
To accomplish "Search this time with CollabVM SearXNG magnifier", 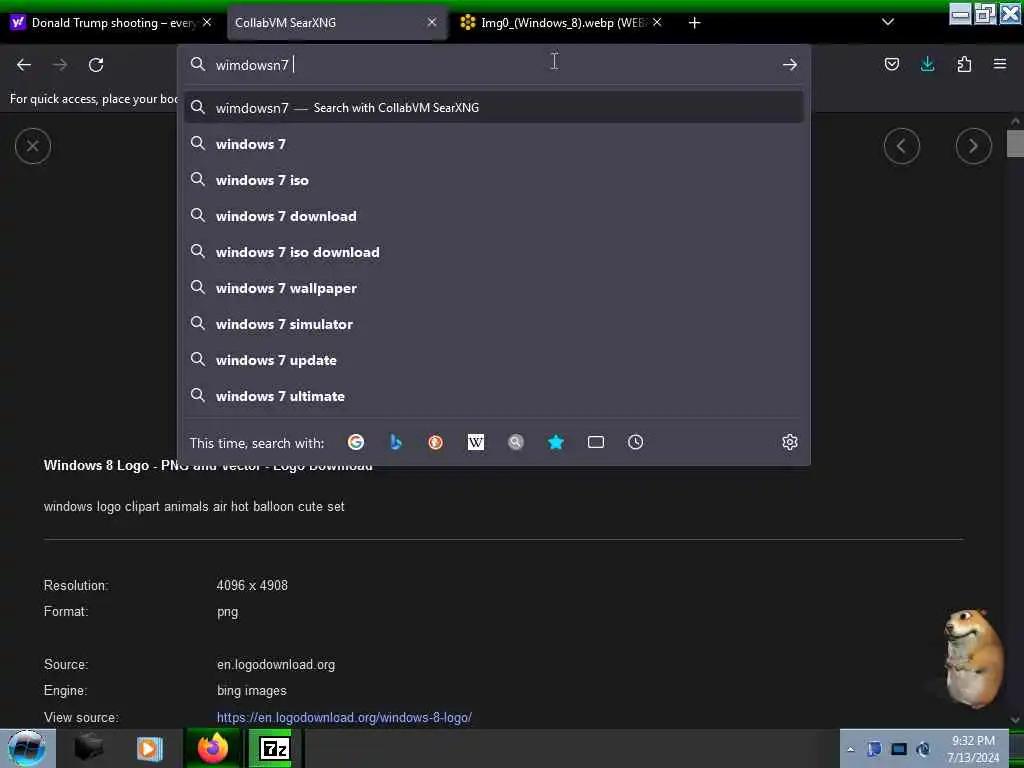I will click(516, 442).
